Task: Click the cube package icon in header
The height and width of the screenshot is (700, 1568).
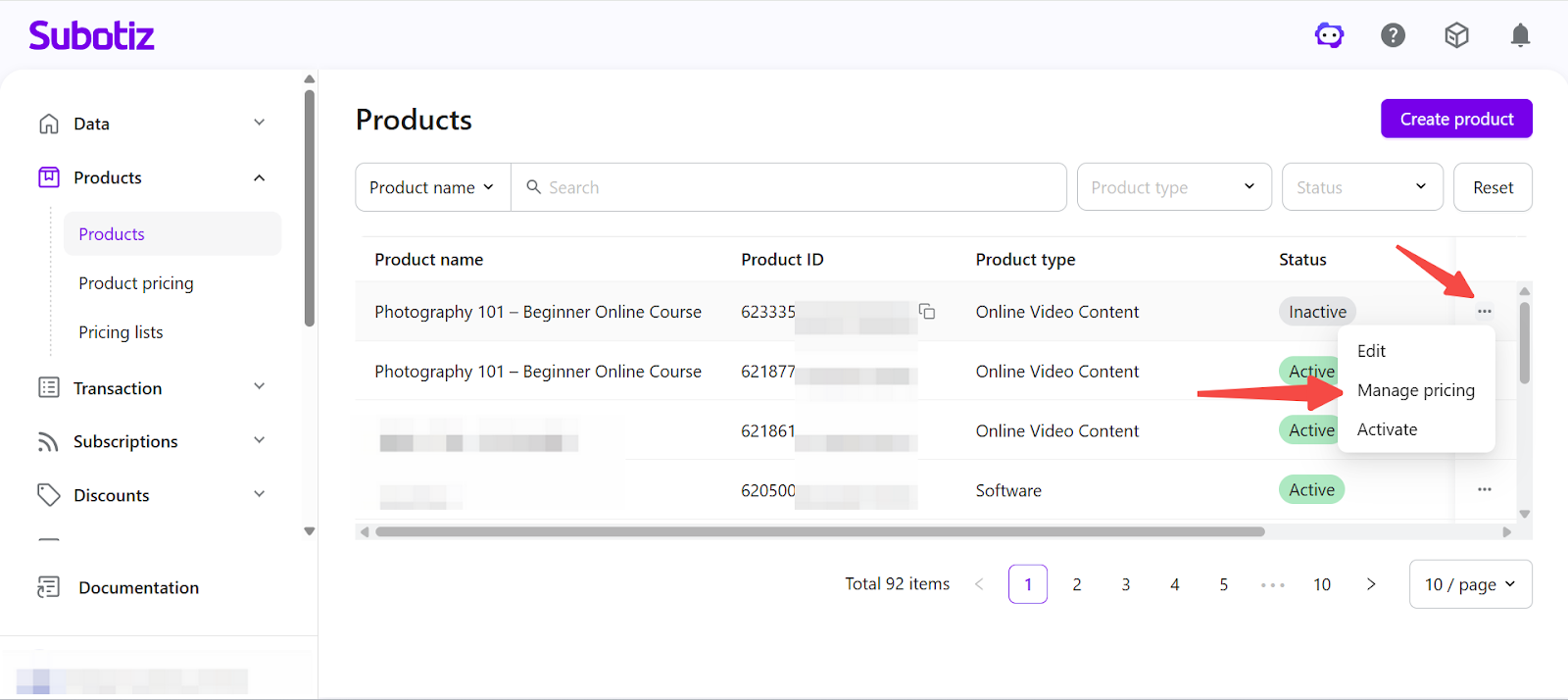Action: pos(1456,36)
